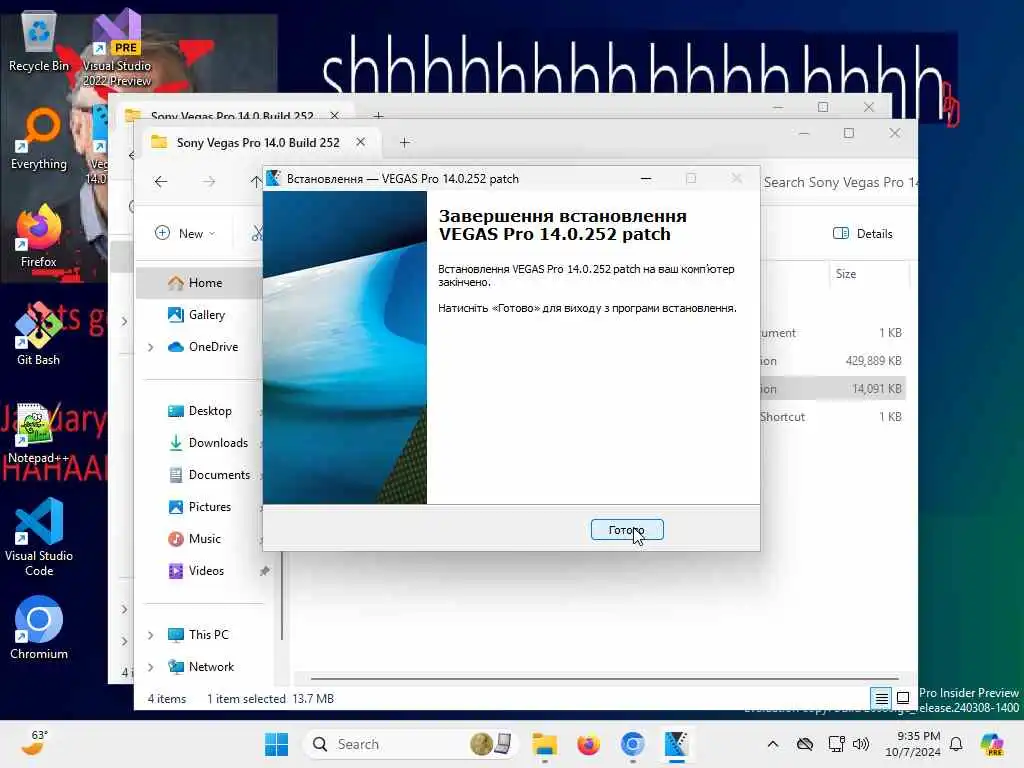Expand the OneDrive tree node
1024x768 pixels.
tap(151, 347)
